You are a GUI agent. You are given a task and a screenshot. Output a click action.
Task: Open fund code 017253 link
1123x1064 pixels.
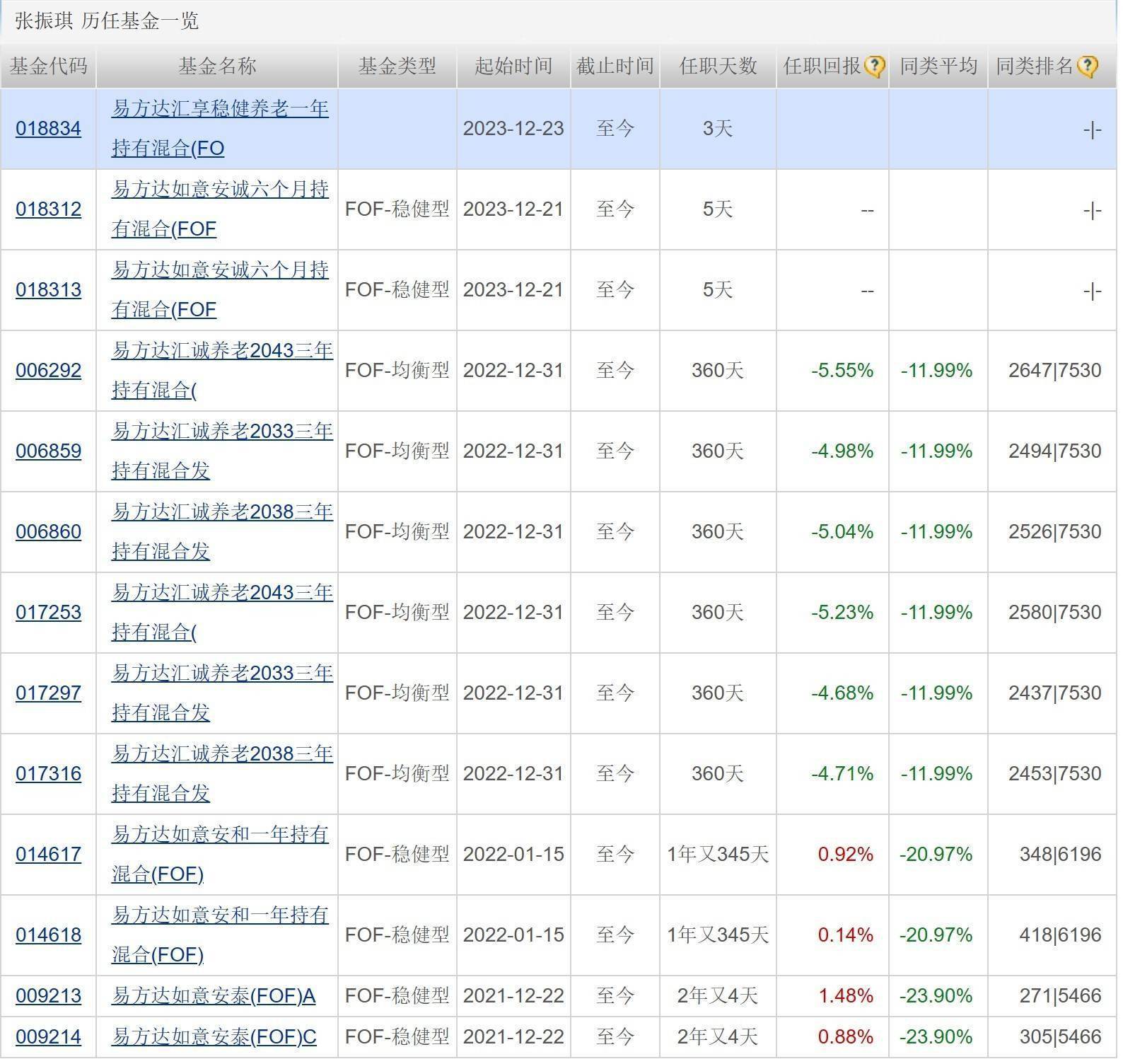pos(48,613)
